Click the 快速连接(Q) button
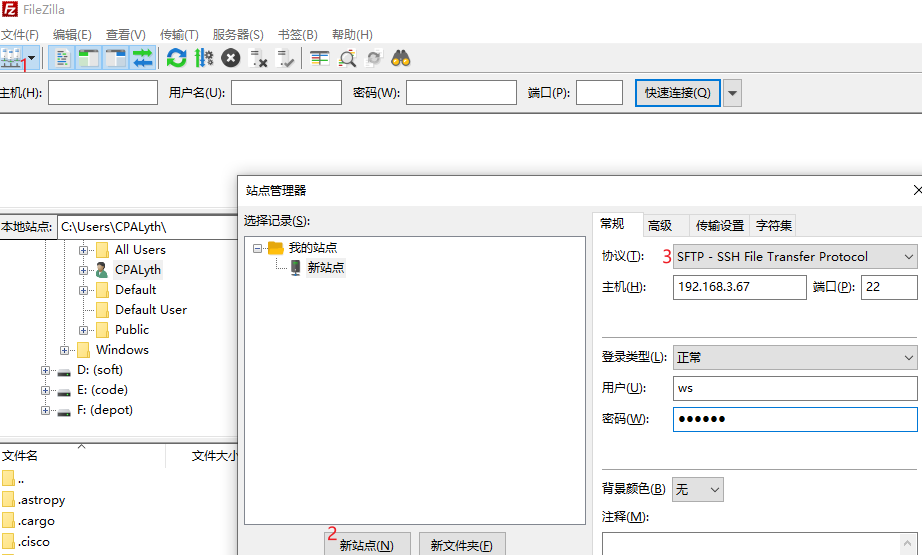 pos(677,93)
